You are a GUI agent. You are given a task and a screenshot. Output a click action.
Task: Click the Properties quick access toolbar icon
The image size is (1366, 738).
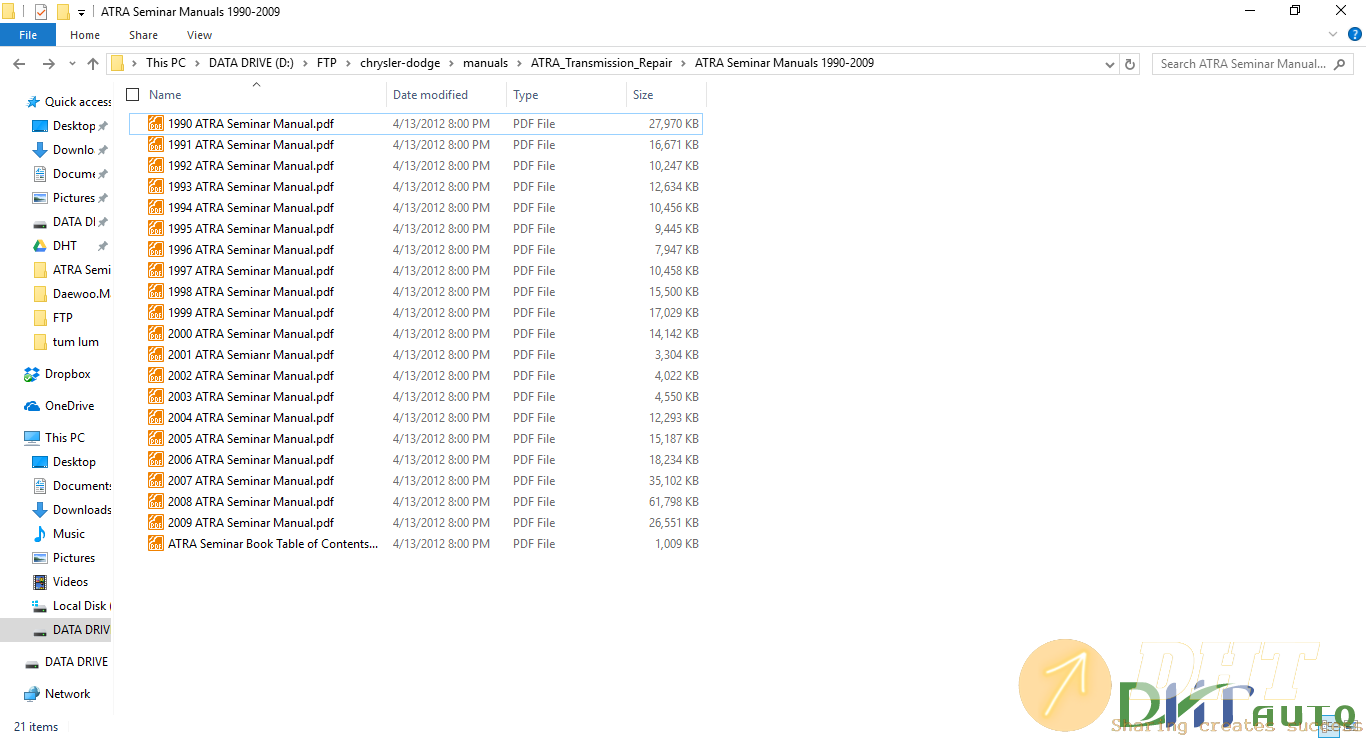41,12
